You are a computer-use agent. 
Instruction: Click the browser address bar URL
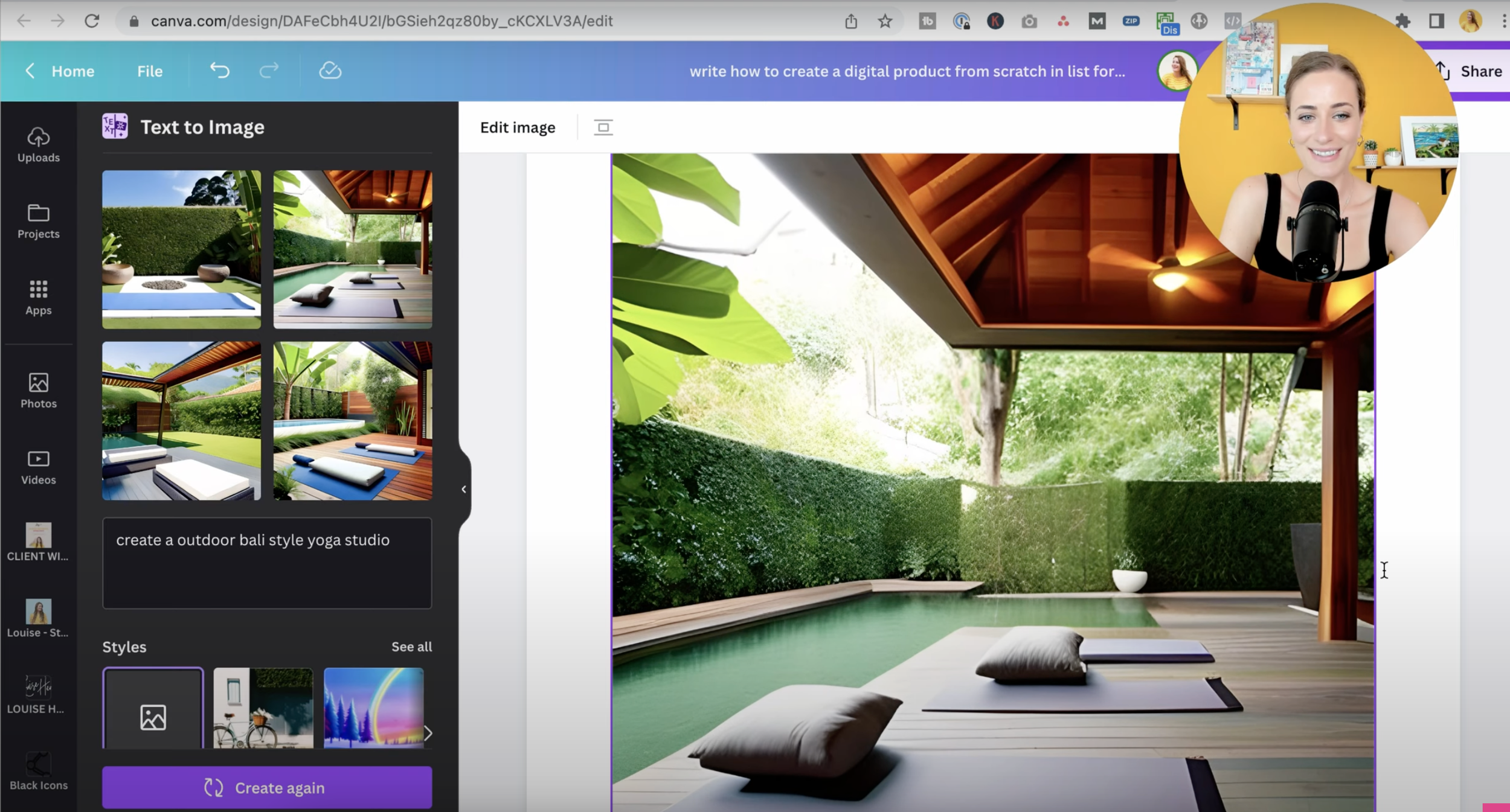(x=382, y=21)
